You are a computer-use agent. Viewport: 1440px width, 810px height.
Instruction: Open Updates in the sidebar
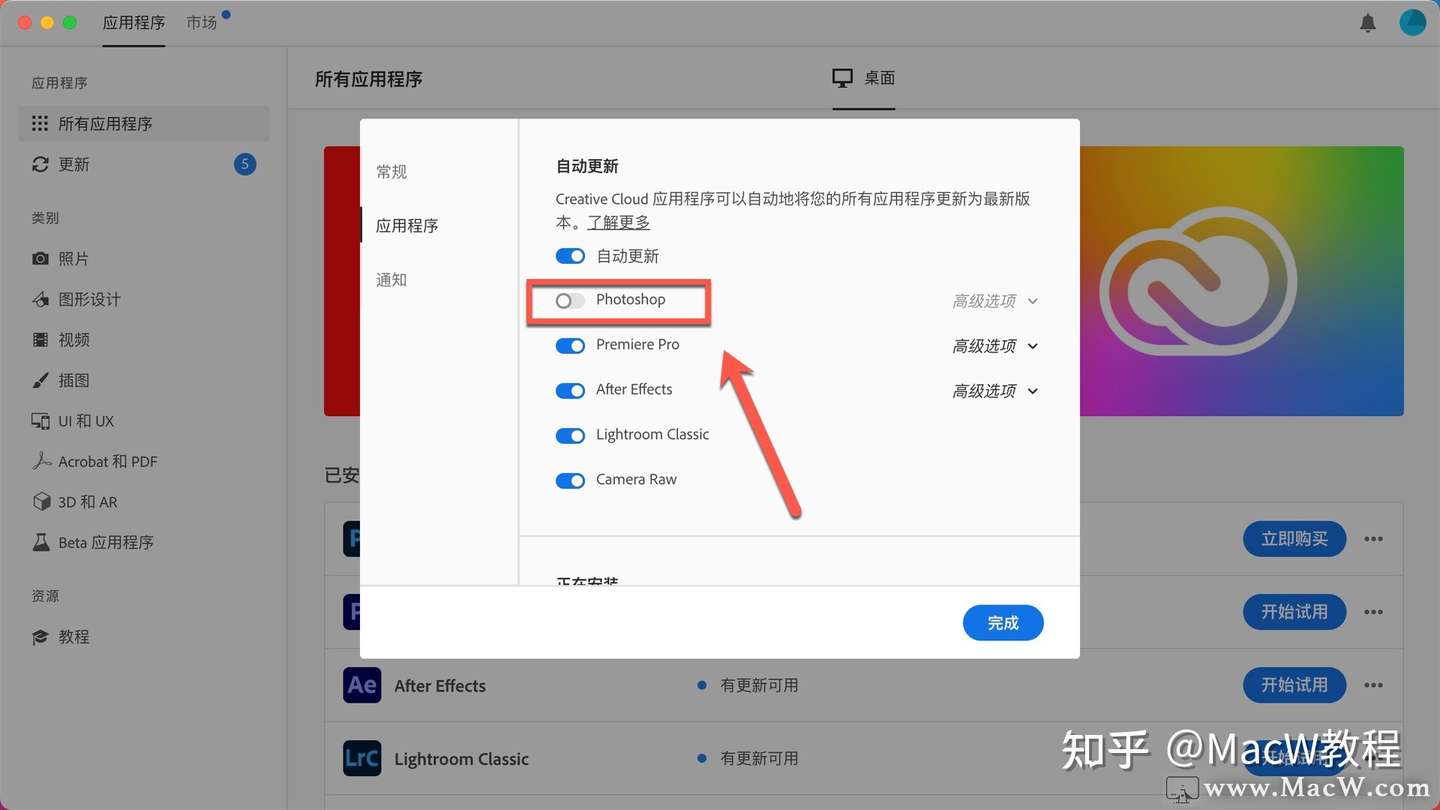[144, 164]
